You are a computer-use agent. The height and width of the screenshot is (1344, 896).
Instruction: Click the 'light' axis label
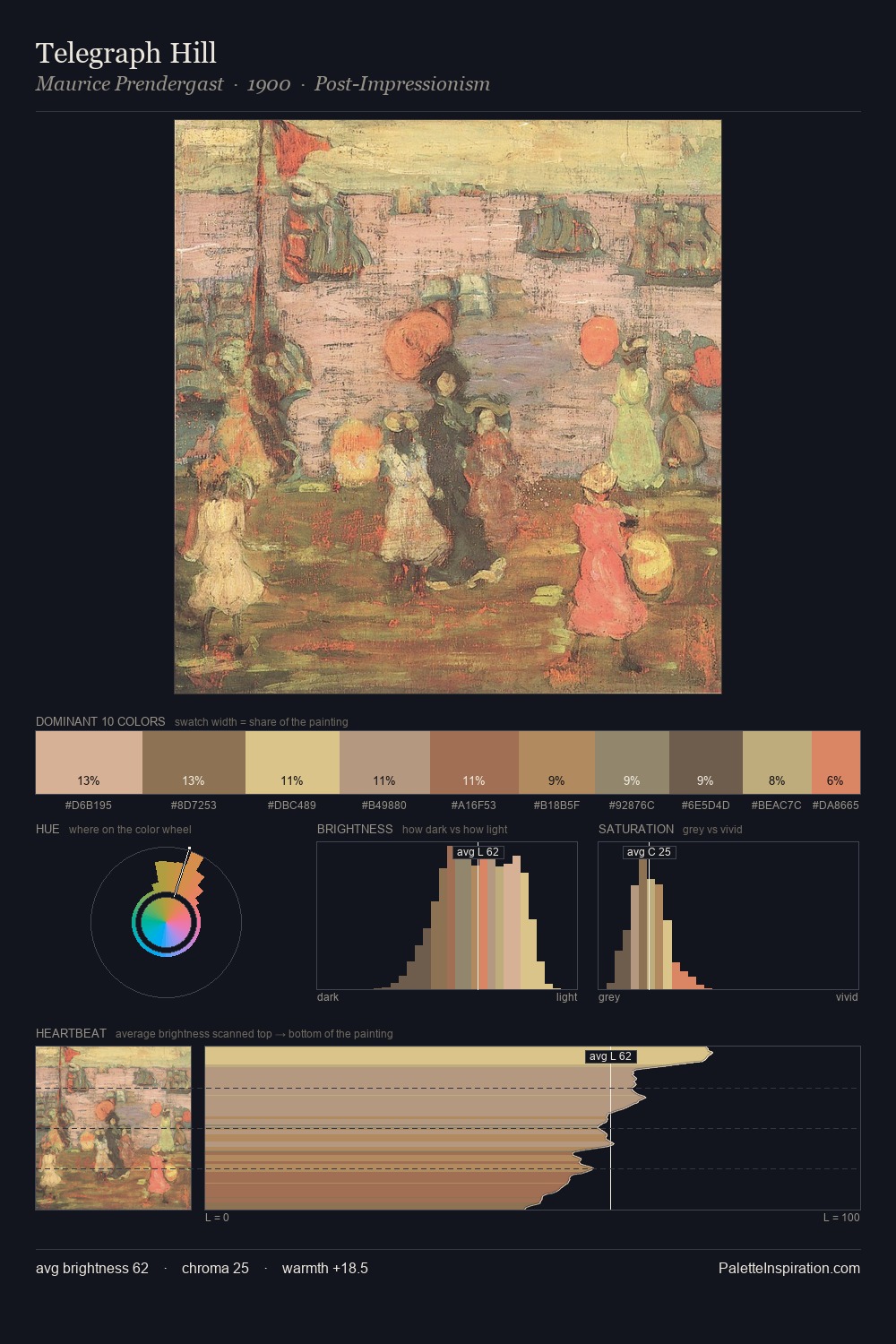[567, 997]
